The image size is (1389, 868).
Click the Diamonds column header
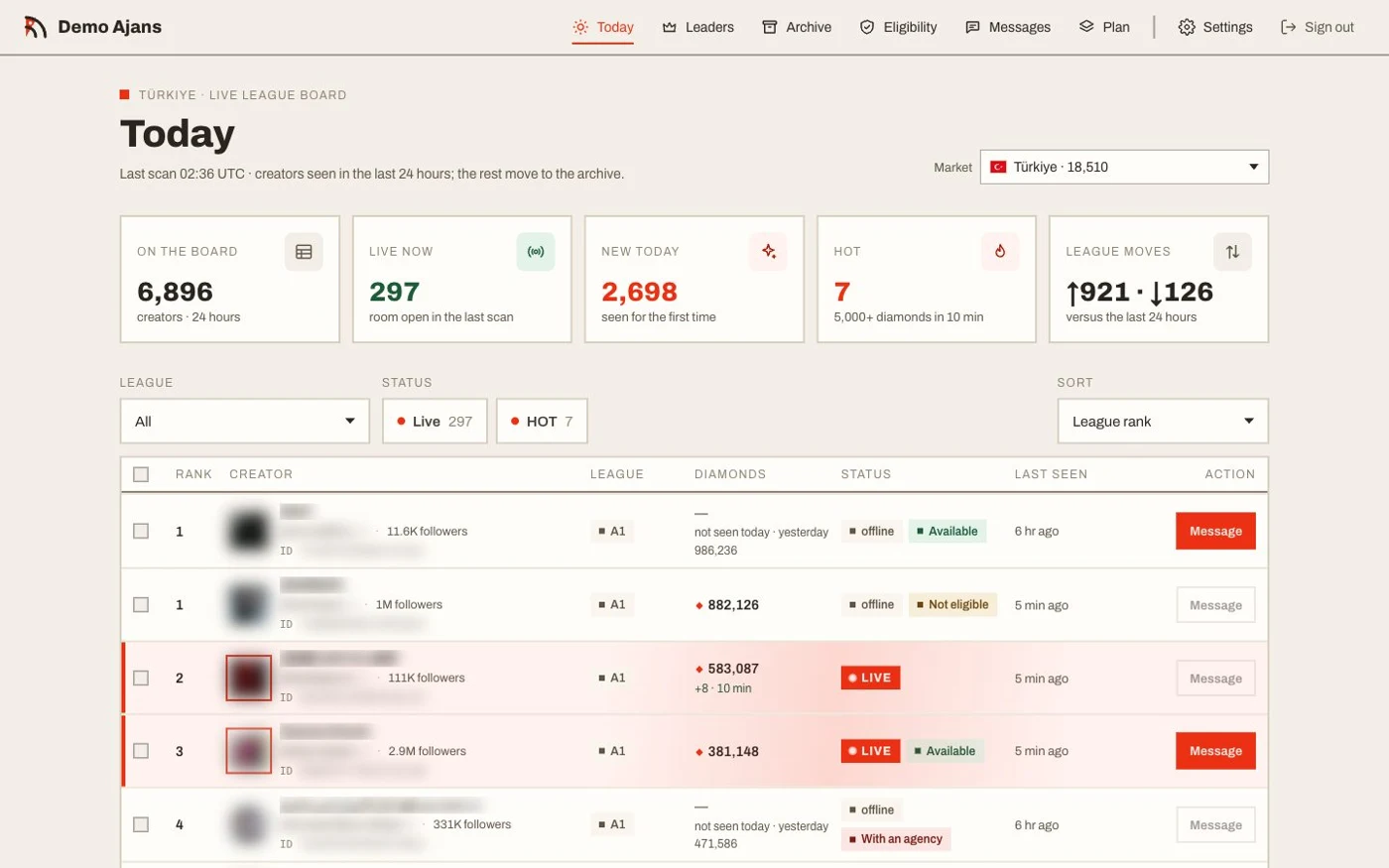coord(730,474)
